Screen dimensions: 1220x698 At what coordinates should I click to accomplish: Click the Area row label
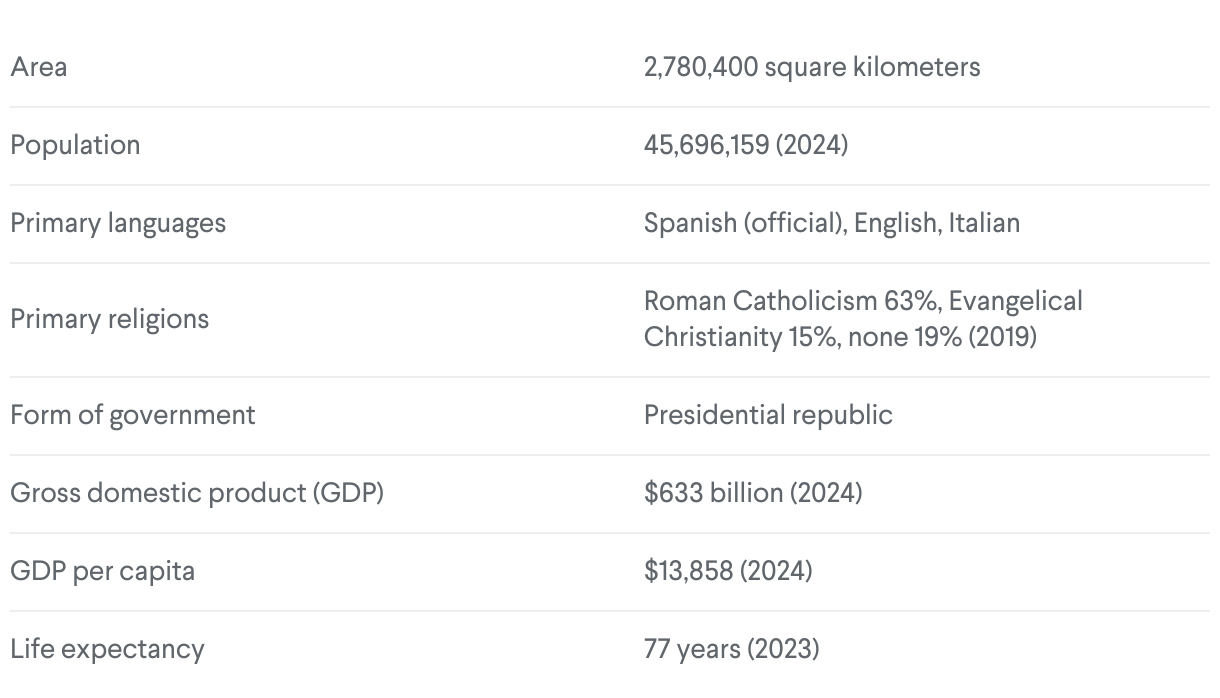39,67
